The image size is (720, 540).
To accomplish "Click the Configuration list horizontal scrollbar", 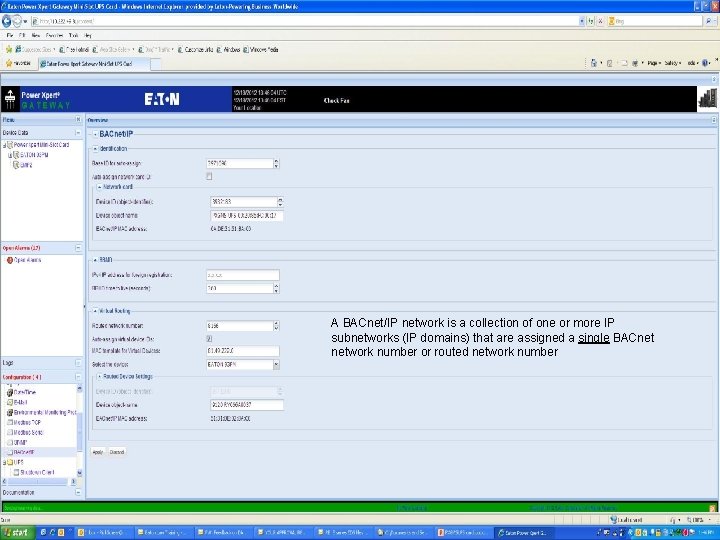I will click(39, 481).
